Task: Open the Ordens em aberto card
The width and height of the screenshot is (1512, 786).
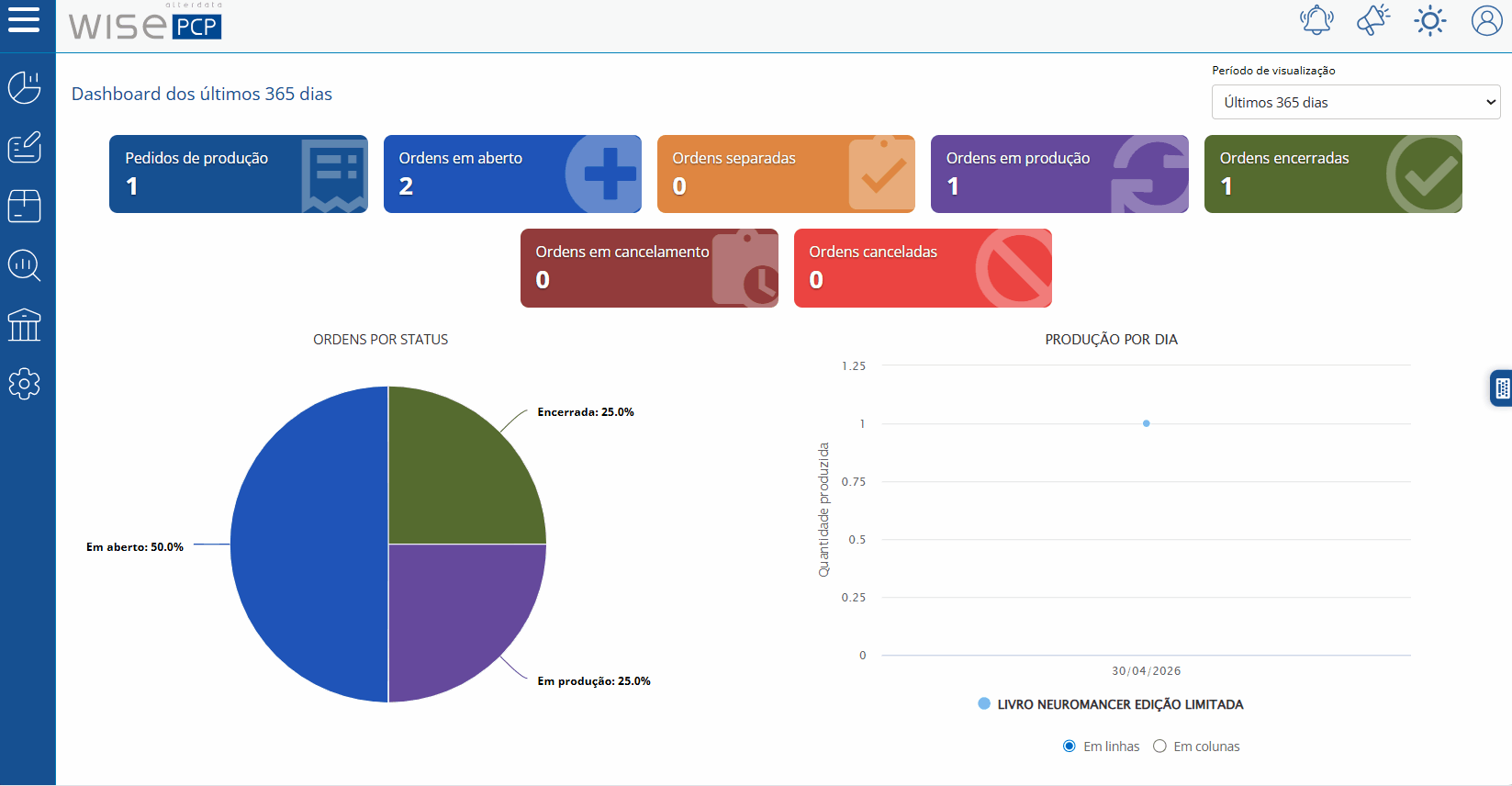Action: [512, 174]
